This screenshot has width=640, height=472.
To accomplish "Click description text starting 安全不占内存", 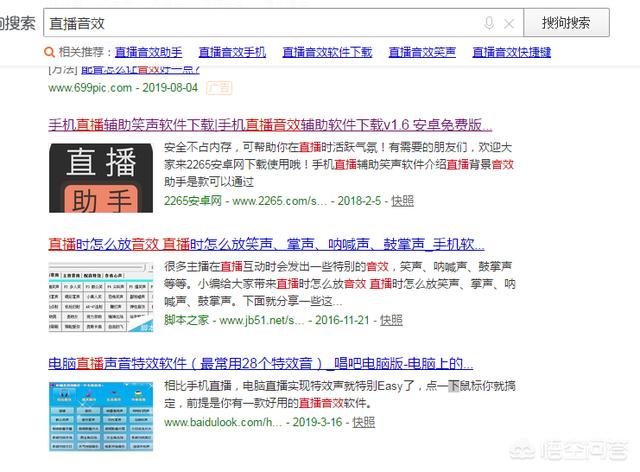I will (x=339, y=164).
